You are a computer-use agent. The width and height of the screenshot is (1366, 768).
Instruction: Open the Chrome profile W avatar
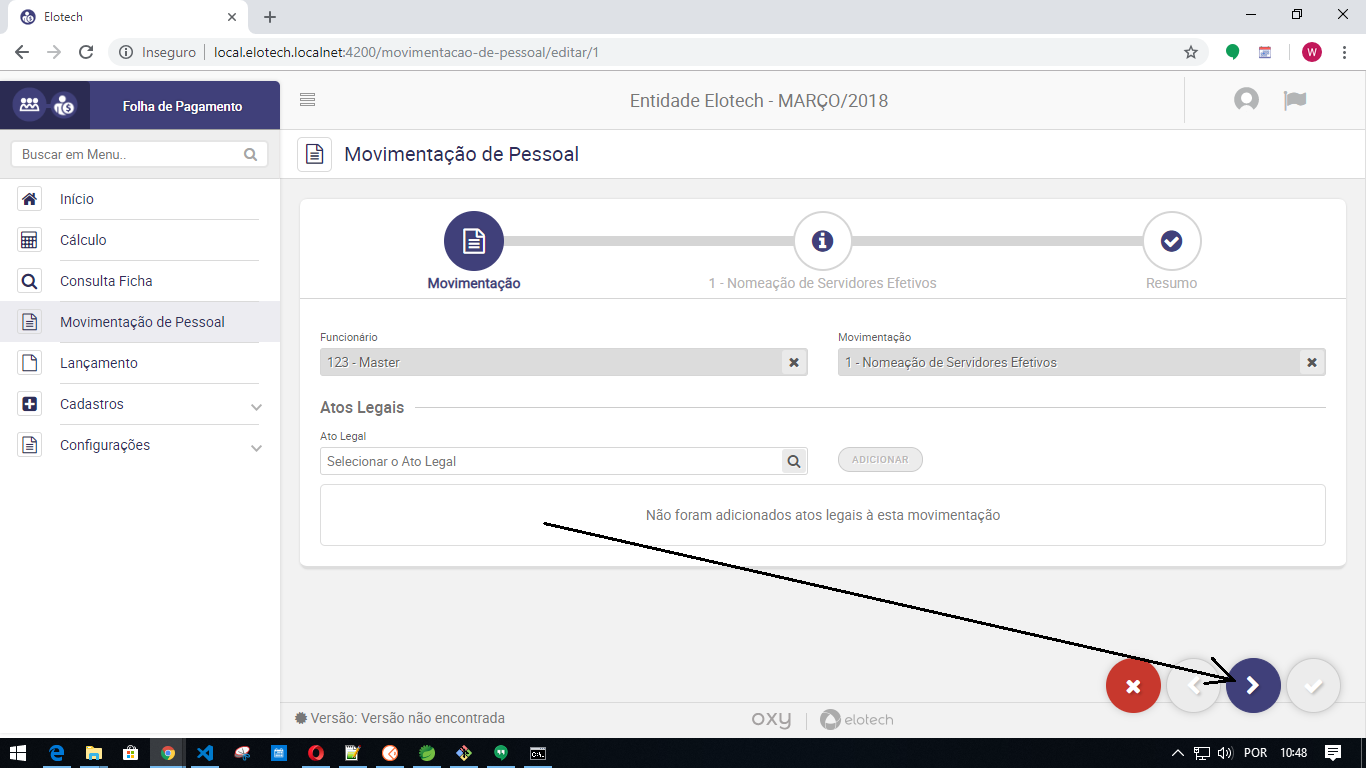coord(1312,52)
